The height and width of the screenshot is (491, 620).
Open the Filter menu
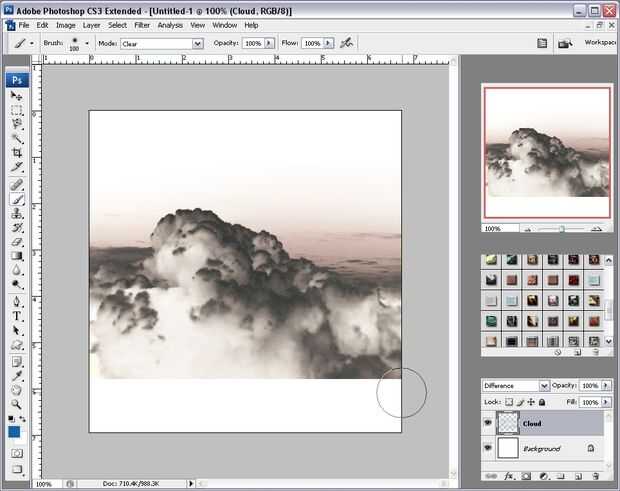click(142, 25)
